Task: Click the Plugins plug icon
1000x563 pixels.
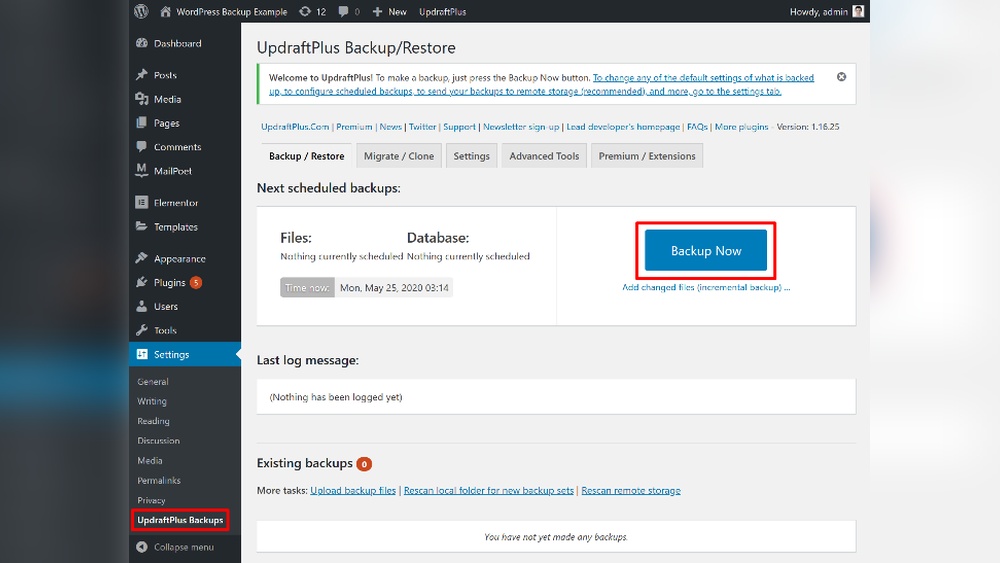Action: (x=142, y=282)
